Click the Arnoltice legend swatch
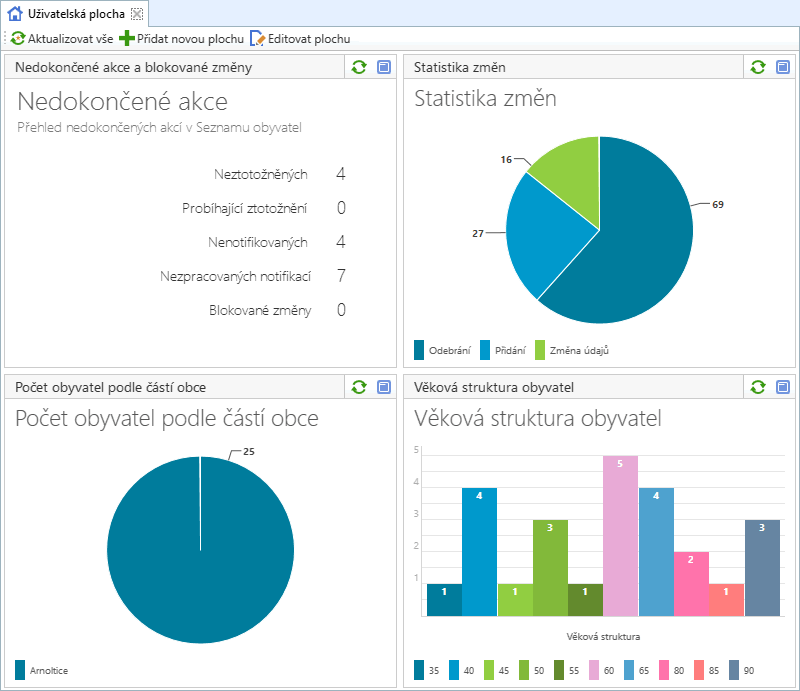The height and width of the screenshot is (691, 800). click(20, 669)
